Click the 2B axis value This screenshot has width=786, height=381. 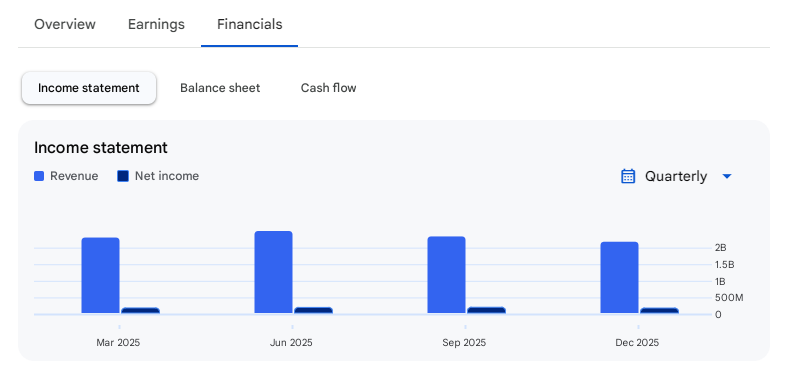tap(721, 248)
